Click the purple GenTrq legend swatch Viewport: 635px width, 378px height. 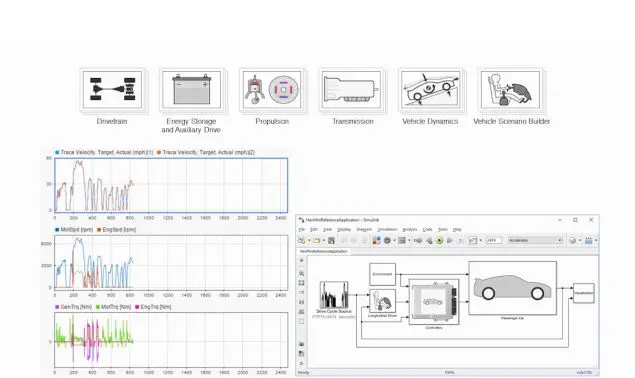[57, 307]
